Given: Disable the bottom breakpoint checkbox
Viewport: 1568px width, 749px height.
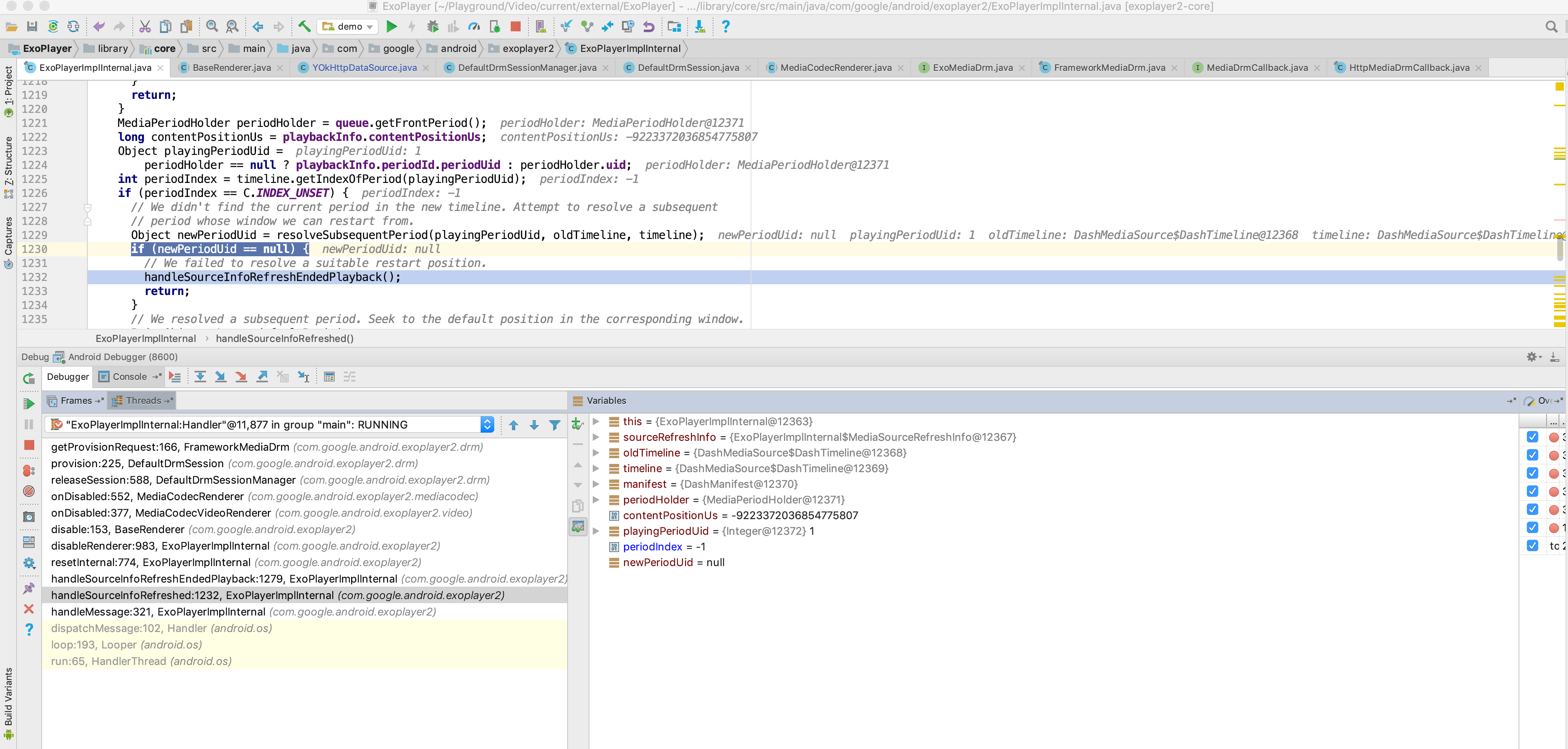Looking at the screenshot, I should pos(1533,546).
